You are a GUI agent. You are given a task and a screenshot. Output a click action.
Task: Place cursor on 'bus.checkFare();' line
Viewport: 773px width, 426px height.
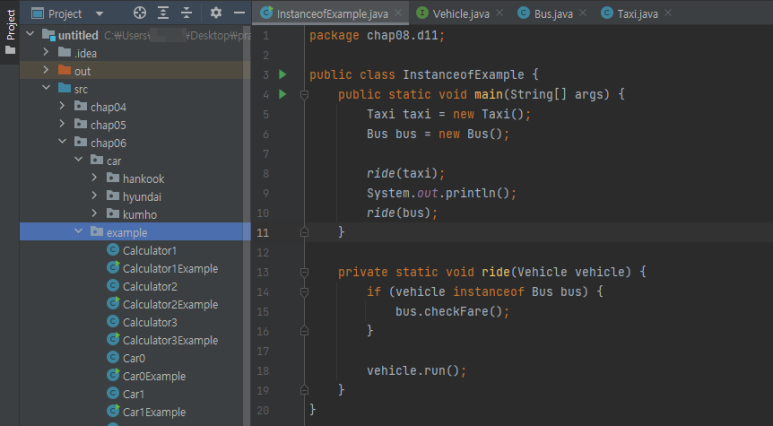pyautogui.click(x=452, y=312)
